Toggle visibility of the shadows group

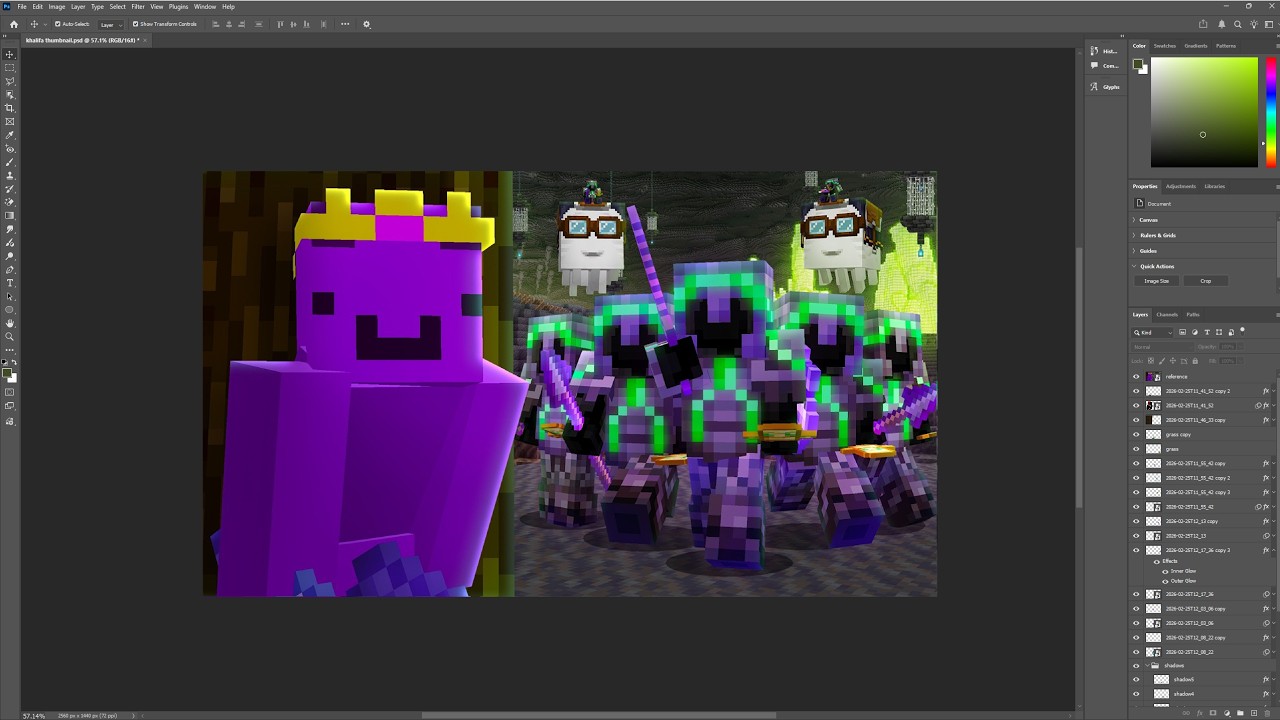coord(1136,666)
